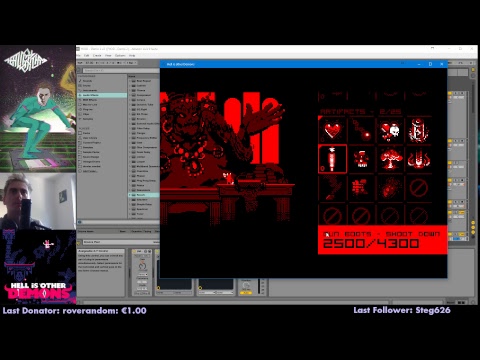Pick the highlighted gun boots artifact
480x360 pixels.
(x=333, y=159)
